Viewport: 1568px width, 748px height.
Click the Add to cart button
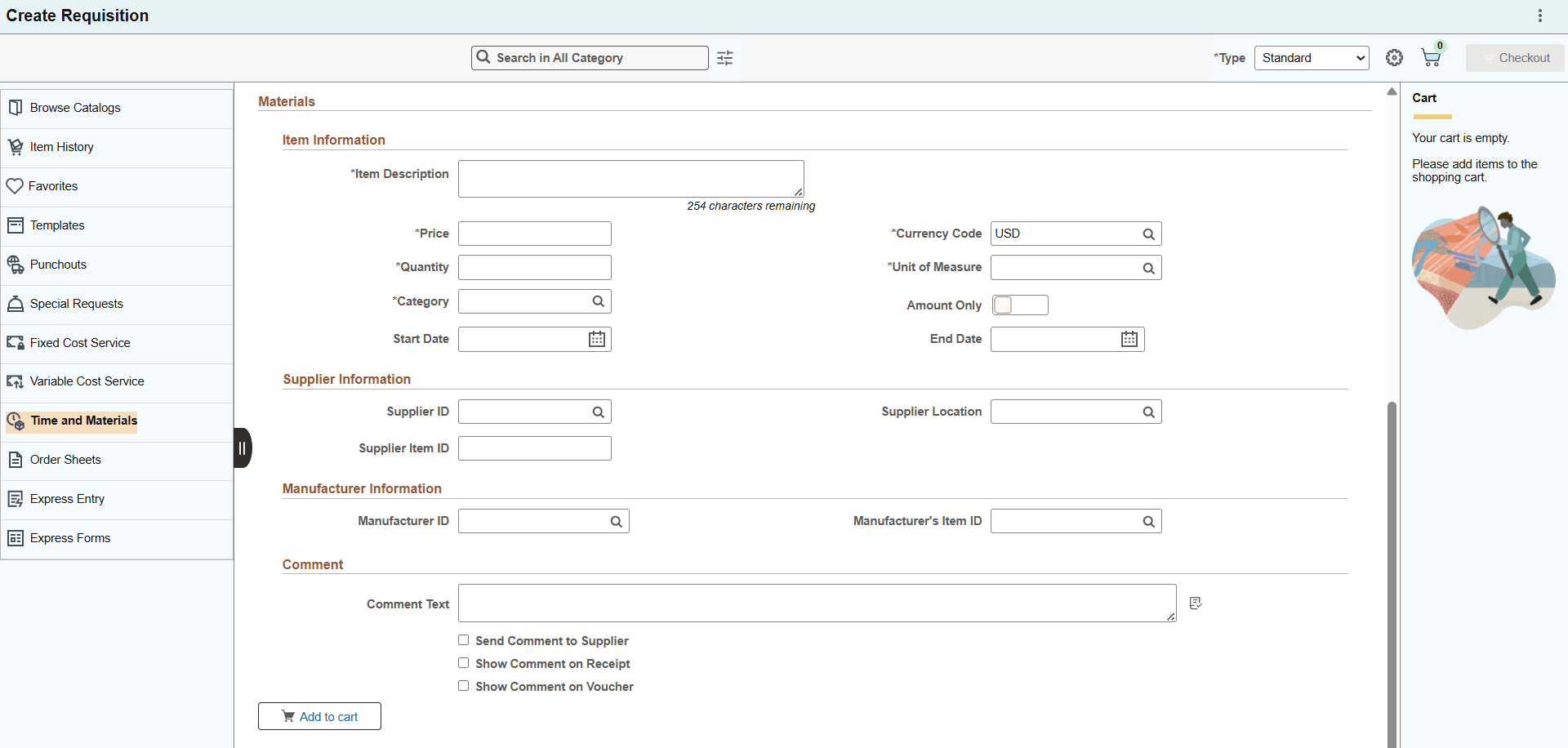(319, 716)
